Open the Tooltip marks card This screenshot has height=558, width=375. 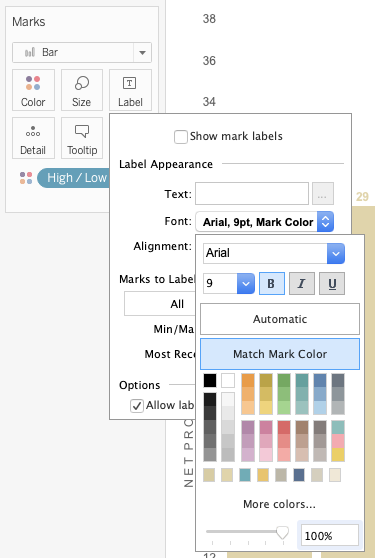coord(82,138)
